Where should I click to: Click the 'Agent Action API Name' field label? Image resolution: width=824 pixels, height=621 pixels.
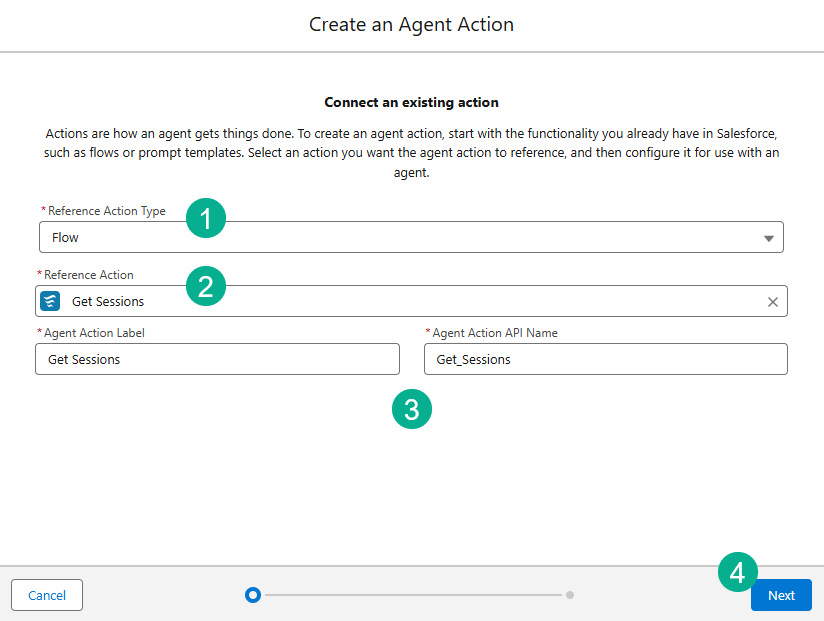point(496,333)
